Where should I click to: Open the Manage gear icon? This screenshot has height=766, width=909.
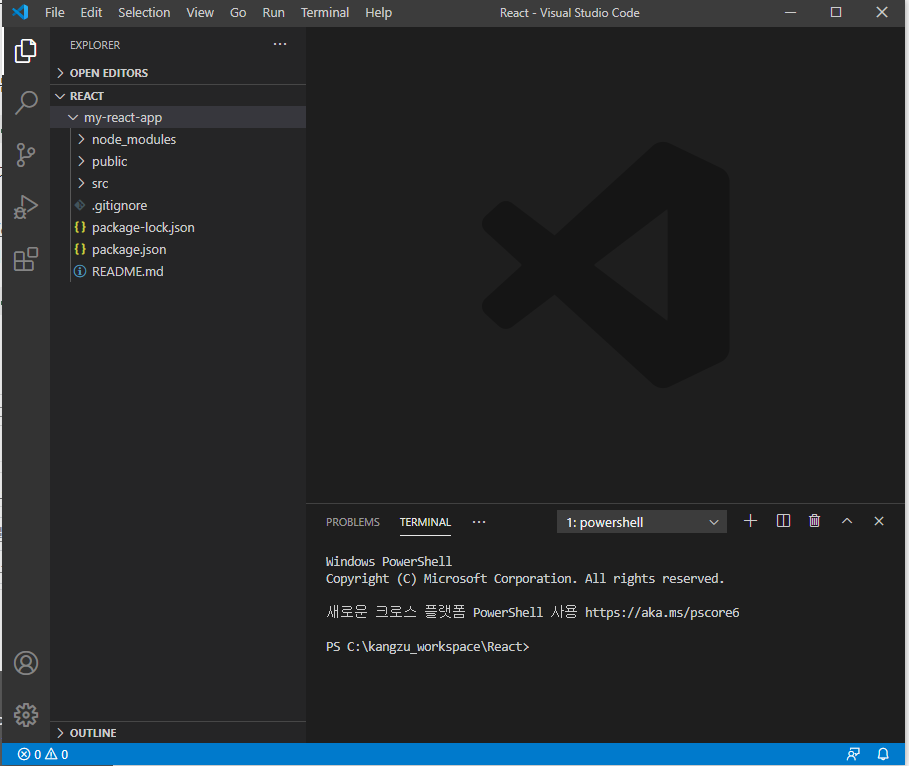pyautogui.click(x=26, y=714)
